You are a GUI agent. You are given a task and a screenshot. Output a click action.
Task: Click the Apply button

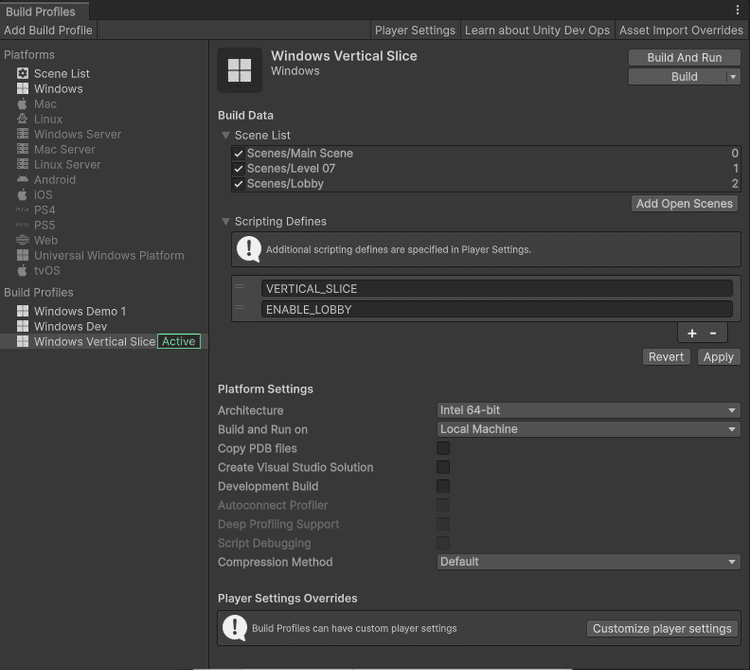(718, 357)
